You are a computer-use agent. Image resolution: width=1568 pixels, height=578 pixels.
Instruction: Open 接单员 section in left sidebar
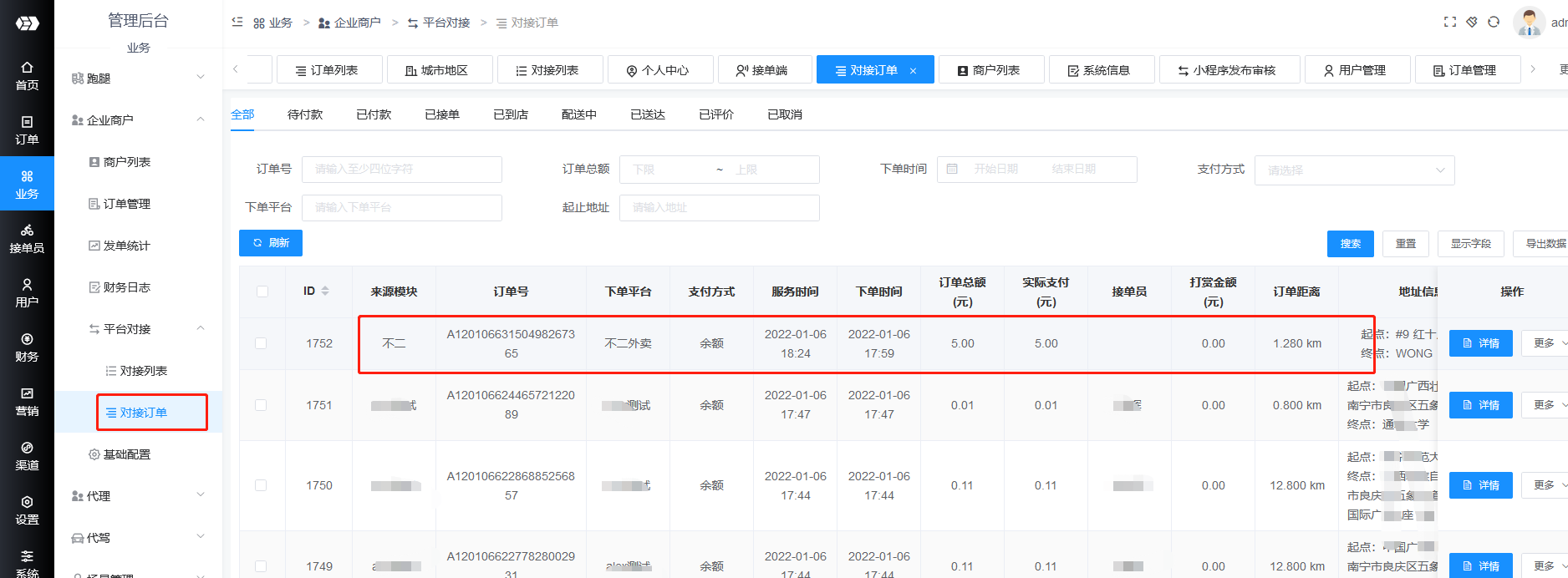pyautogui.click(x=27, y=238)
